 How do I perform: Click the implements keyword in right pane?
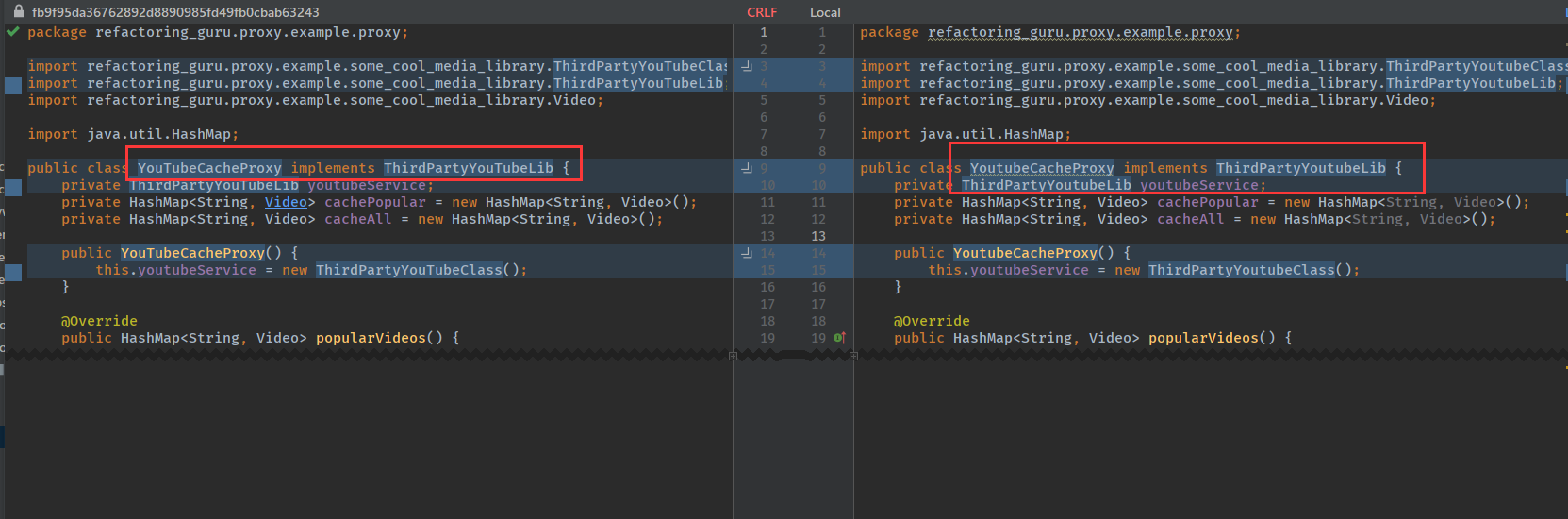(1165, 168)
